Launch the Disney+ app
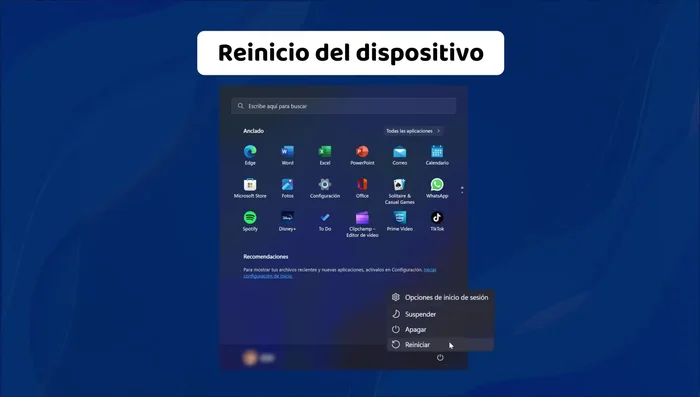This screenshot has height=397, width=700. [x=288, y=221]
